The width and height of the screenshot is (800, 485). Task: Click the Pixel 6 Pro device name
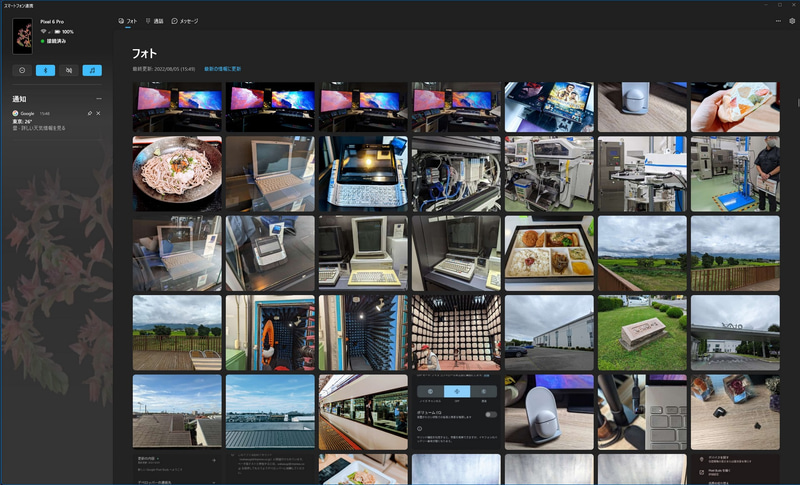[x=52, y=21]
